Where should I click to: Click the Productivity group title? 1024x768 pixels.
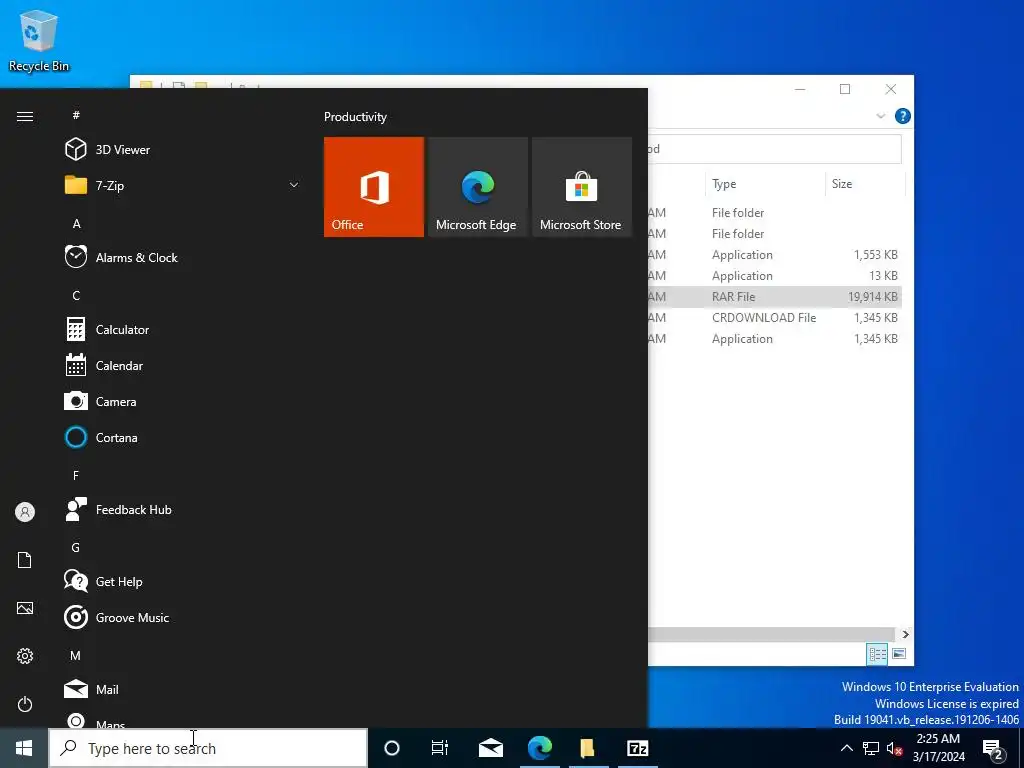click(x=355, y=117)
